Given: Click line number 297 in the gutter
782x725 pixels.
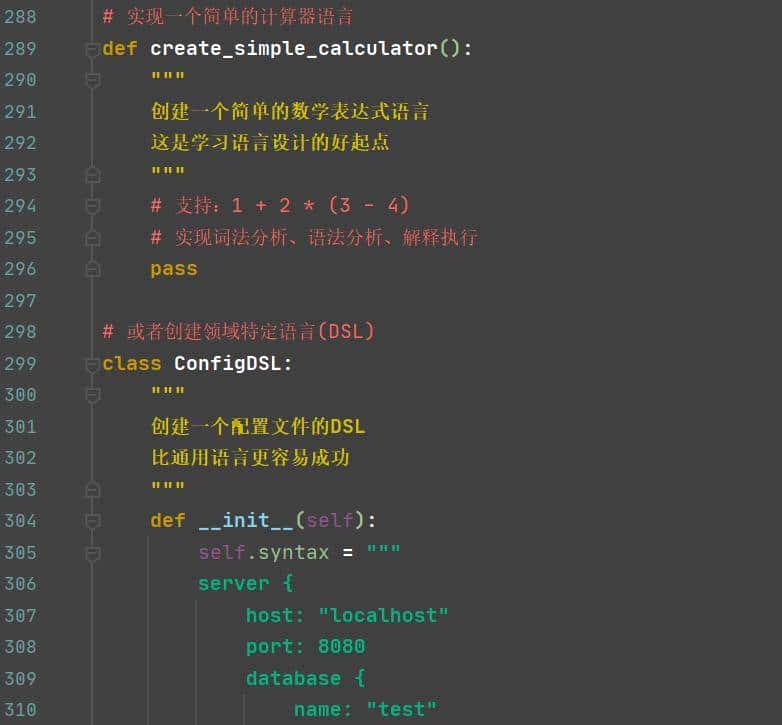Looking at the screenshot, I should click(20, 301).
